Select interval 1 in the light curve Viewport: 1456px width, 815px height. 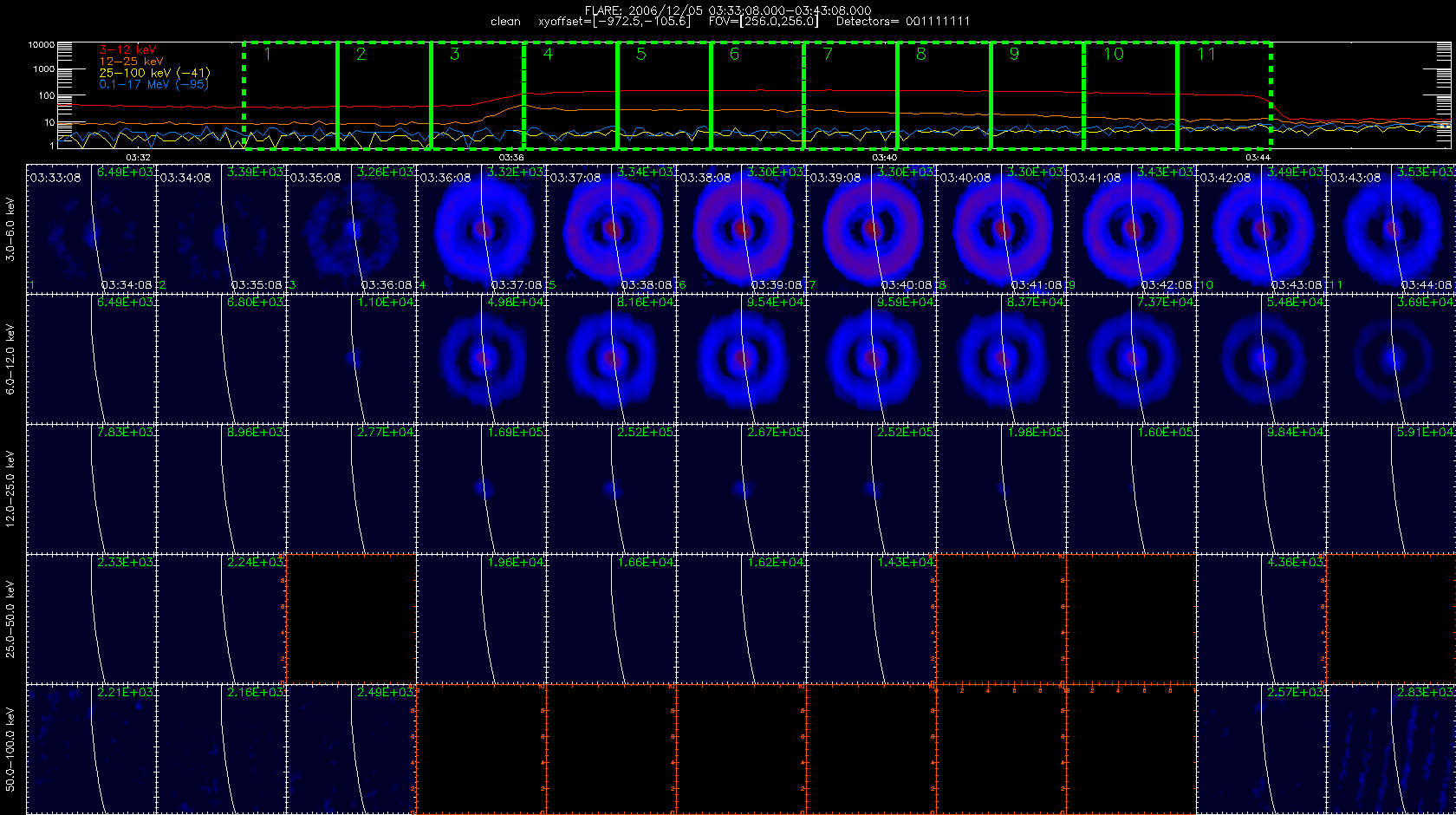coord(290,95)
